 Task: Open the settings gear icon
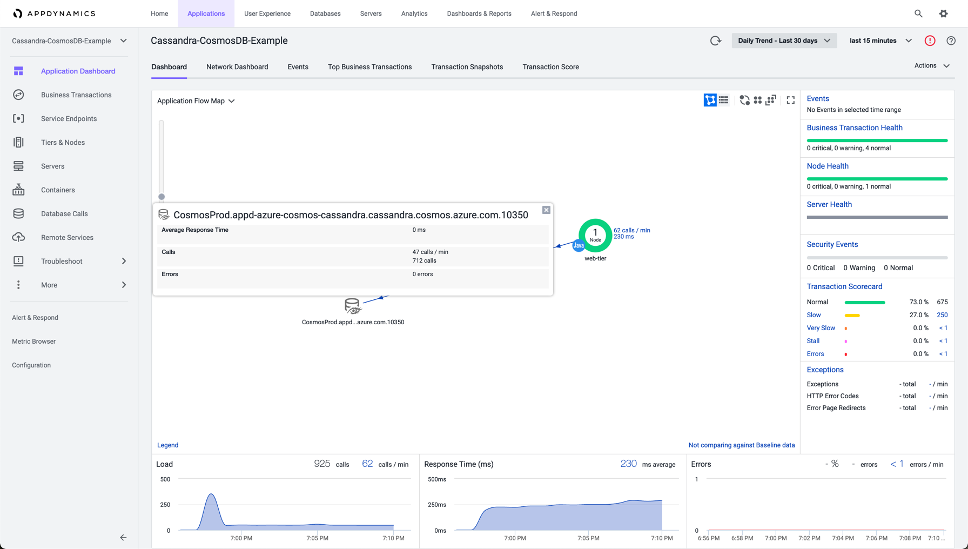(x=943, y=14)
